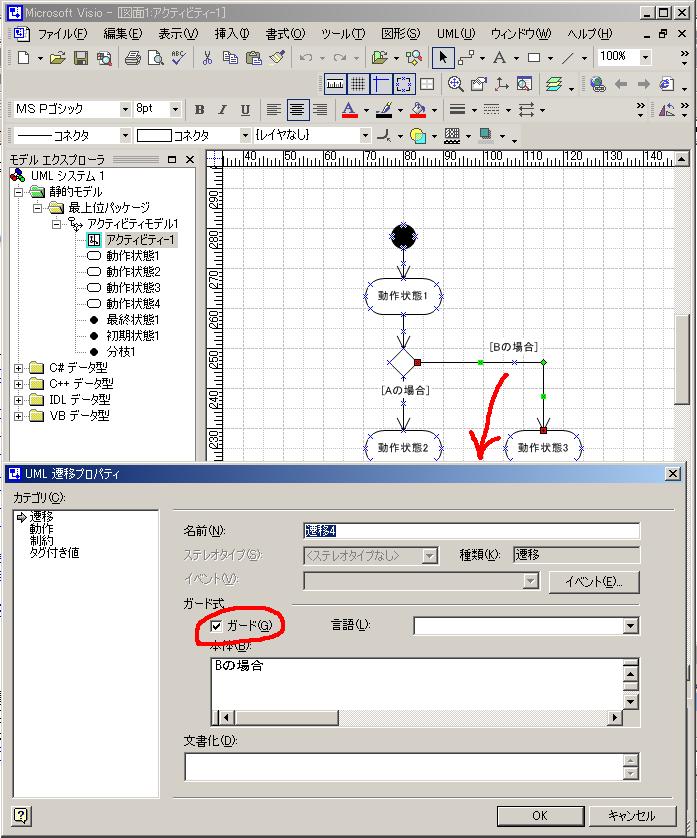Viewport: 697px width, 838px height.
Task: Click inside the 文書化(D) text box
Action: click(405, 767)
